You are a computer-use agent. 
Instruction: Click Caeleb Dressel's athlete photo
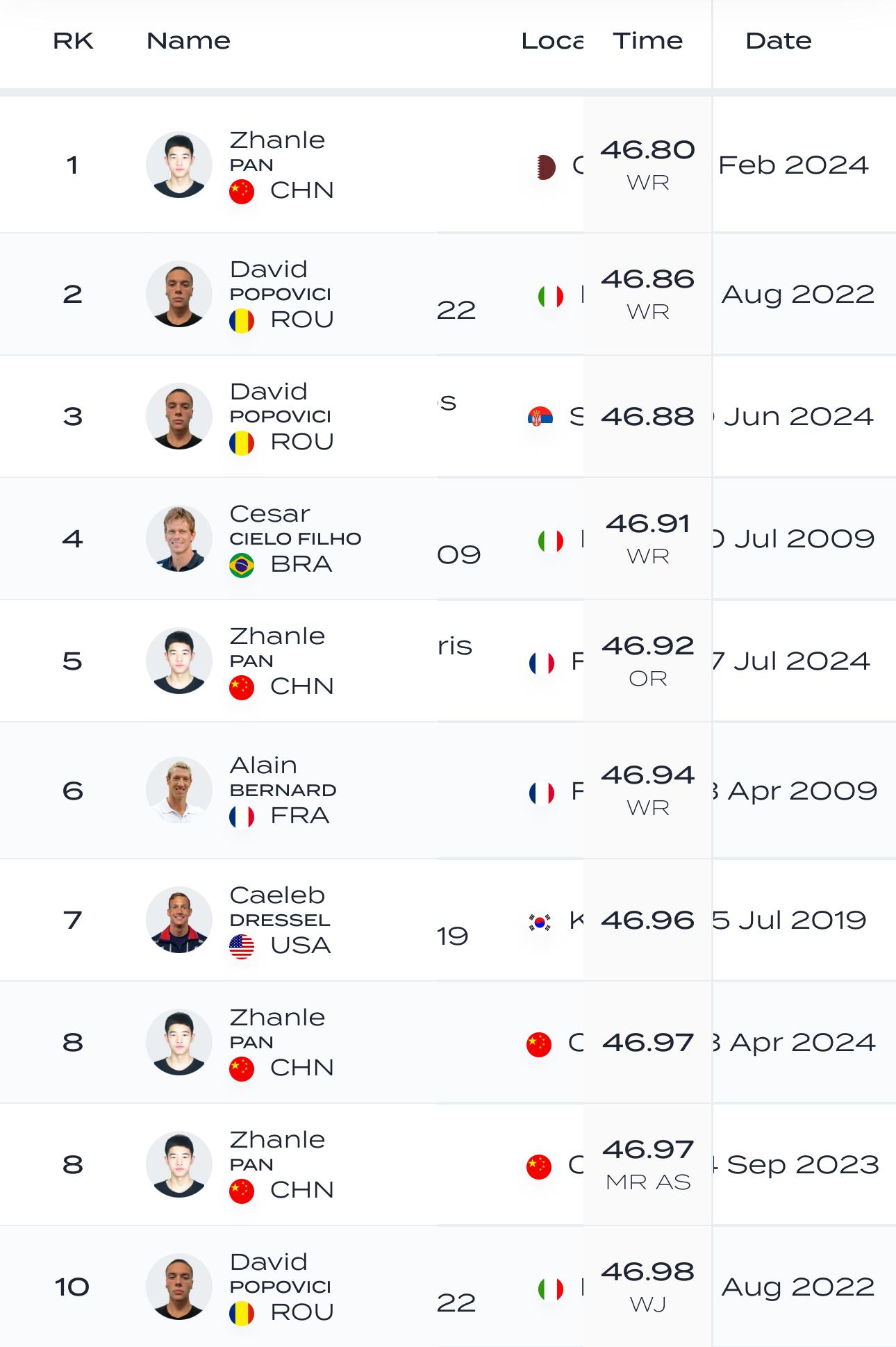179,920
